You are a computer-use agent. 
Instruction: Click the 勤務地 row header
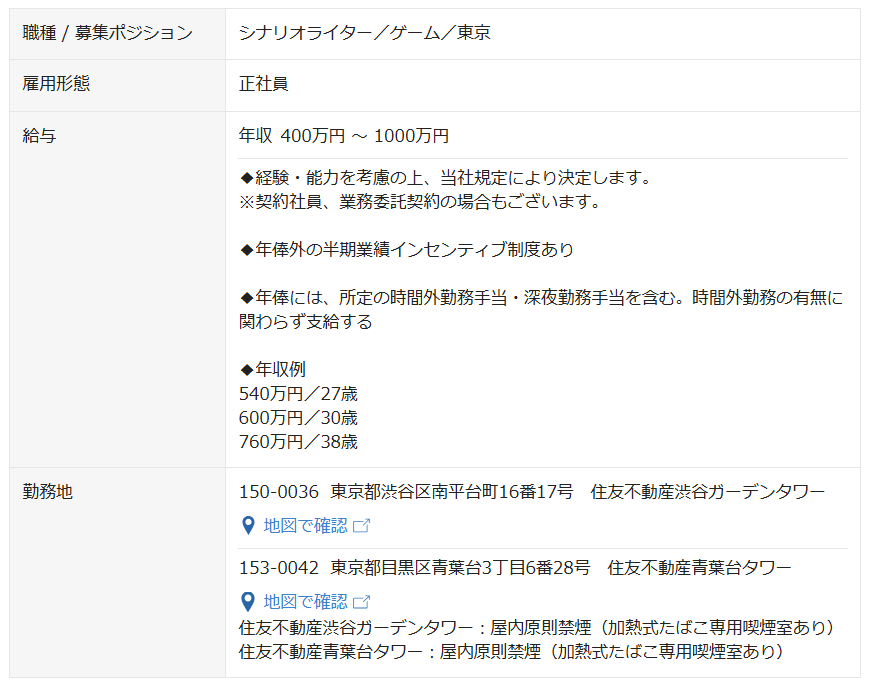[x=47, y=492]
